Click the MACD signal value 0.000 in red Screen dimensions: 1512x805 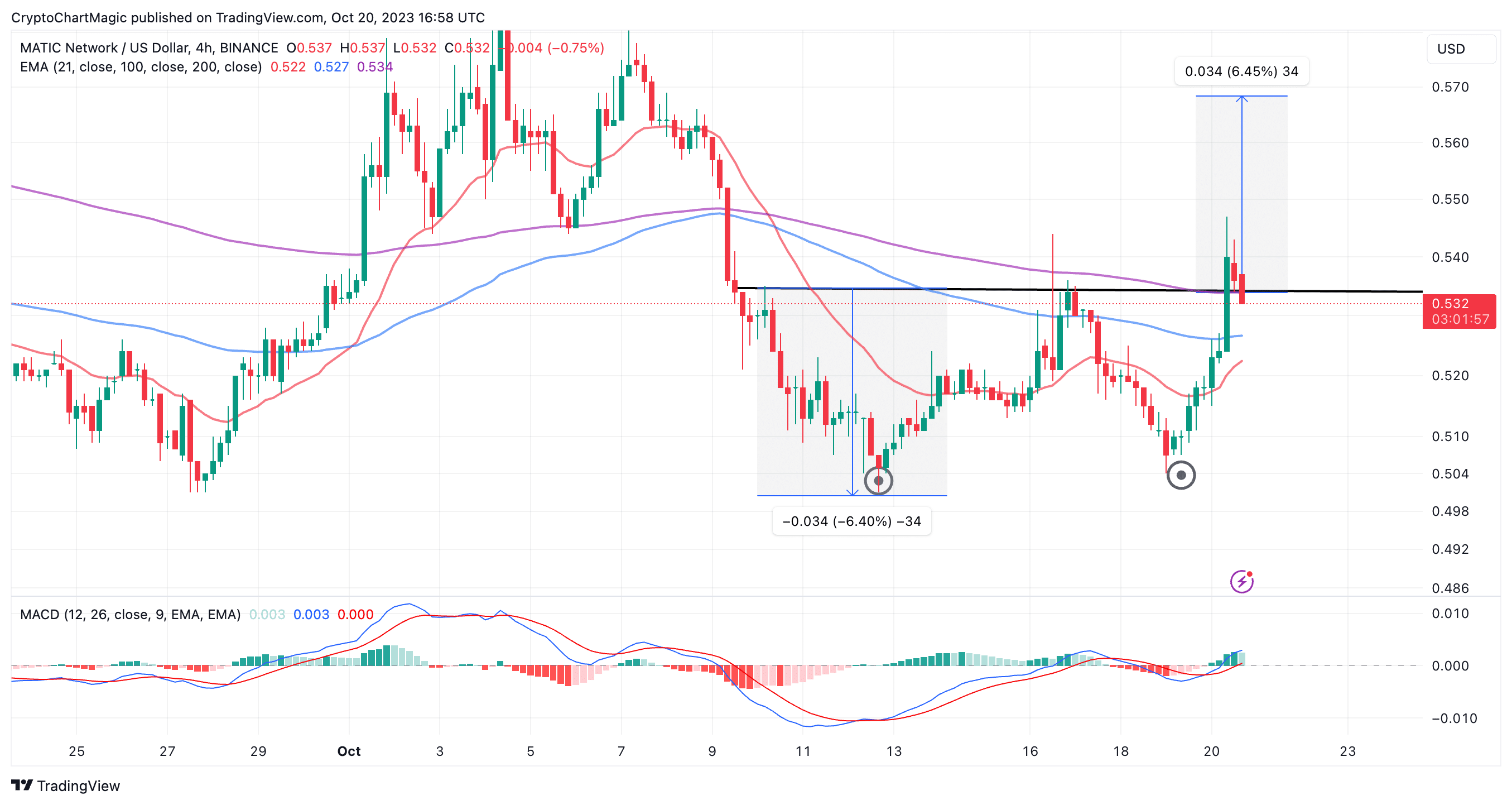[x=356, y=614]
